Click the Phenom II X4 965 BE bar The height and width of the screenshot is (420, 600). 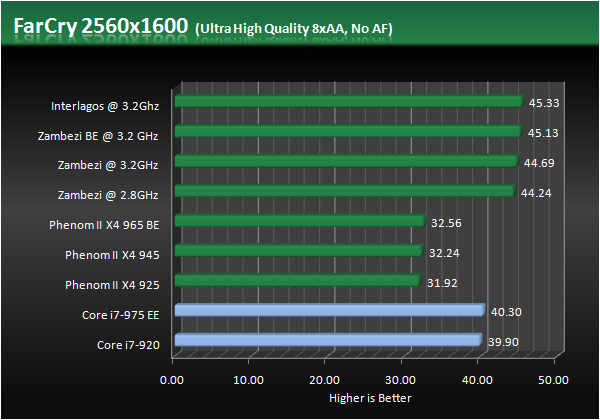[300, 220]
